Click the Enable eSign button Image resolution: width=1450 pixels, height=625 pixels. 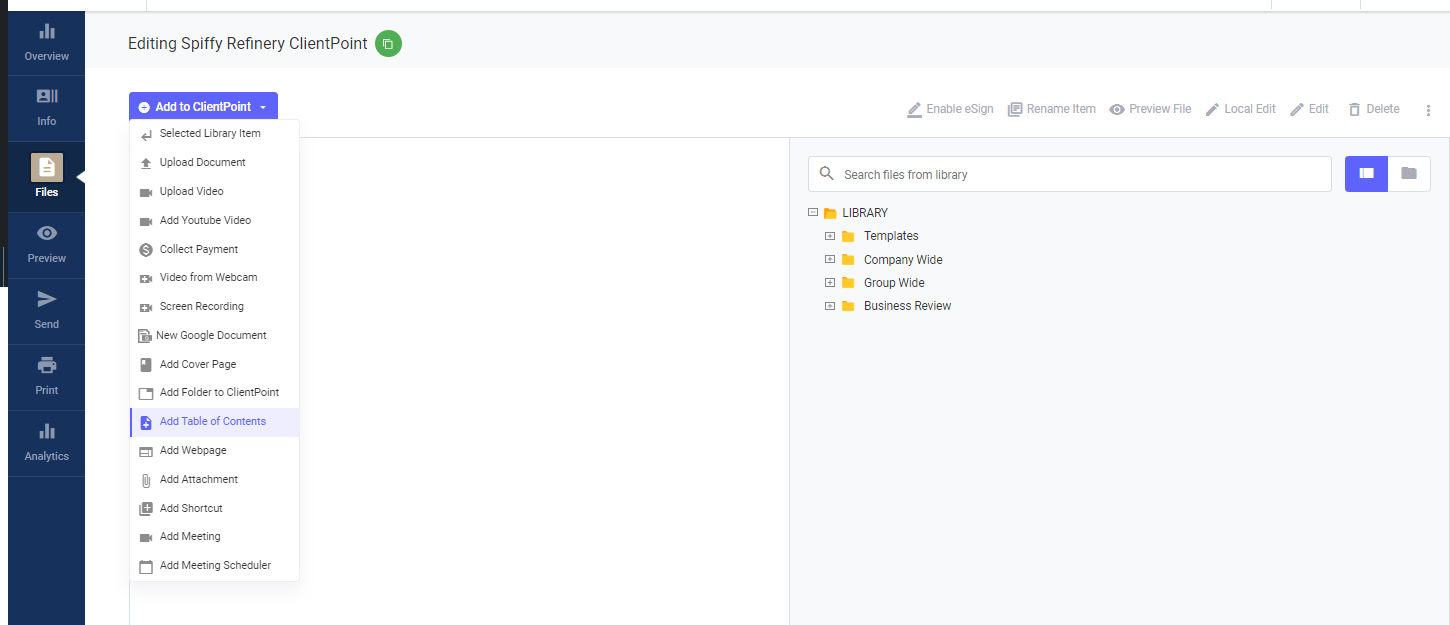click(950, 109)
